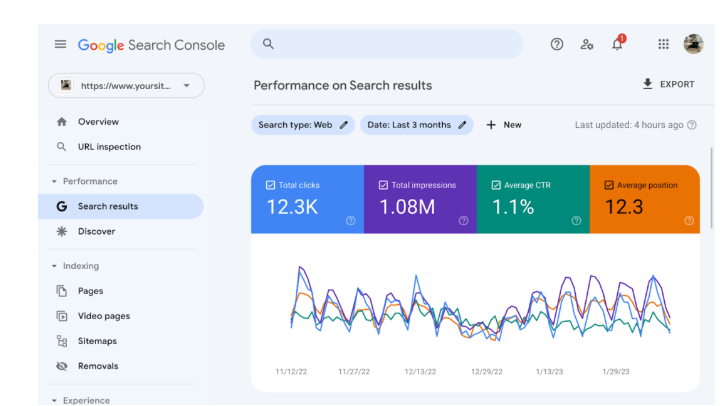Uncheck the Average CTR checkbox
The image size is (727, 406).
(496, 185)
